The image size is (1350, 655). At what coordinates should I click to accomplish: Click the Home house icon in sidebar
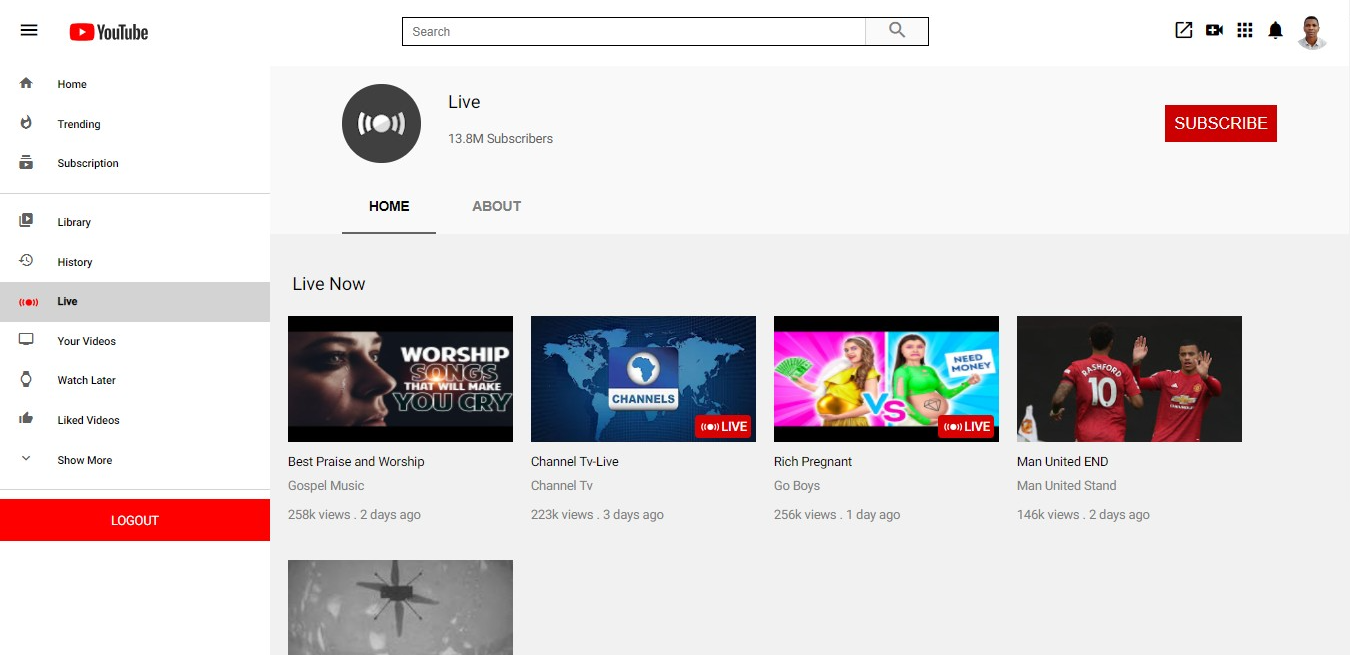pyautogui.click(x=26, y=83)
